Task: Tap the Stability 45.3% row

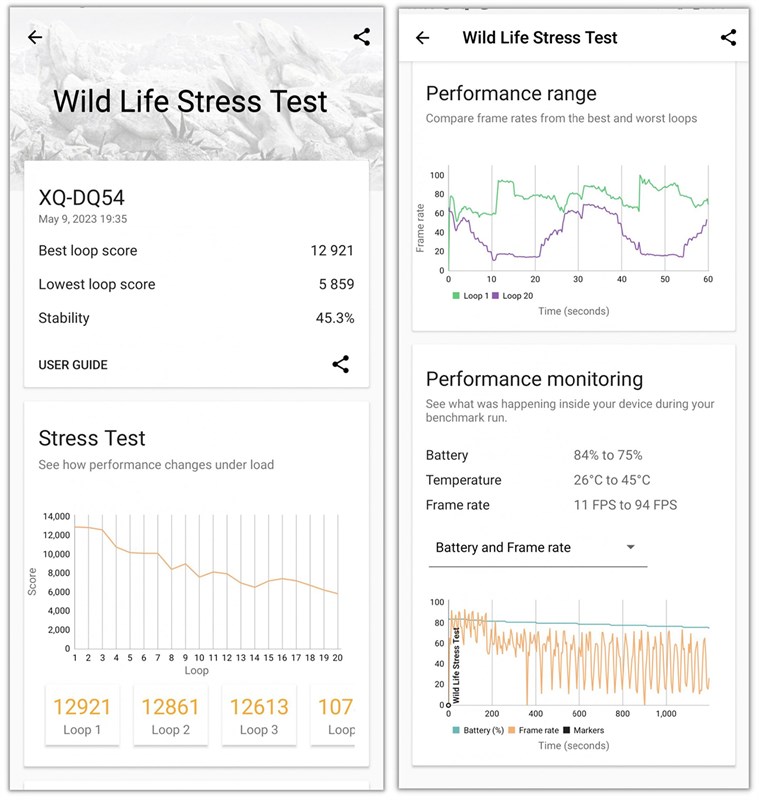Action: pos(196,318)
